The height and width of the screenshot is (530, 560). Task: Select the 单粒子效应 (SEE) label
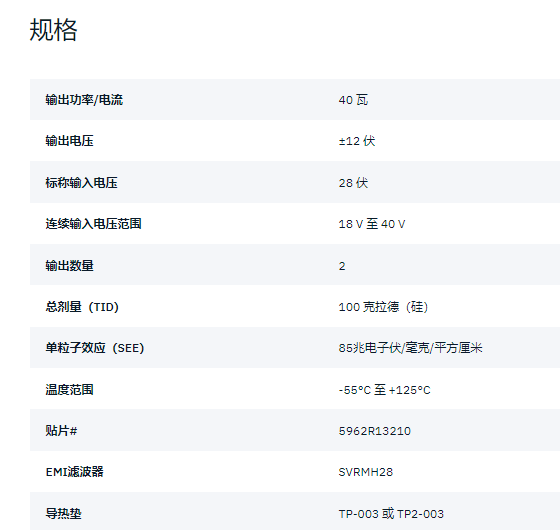[95, 348]
